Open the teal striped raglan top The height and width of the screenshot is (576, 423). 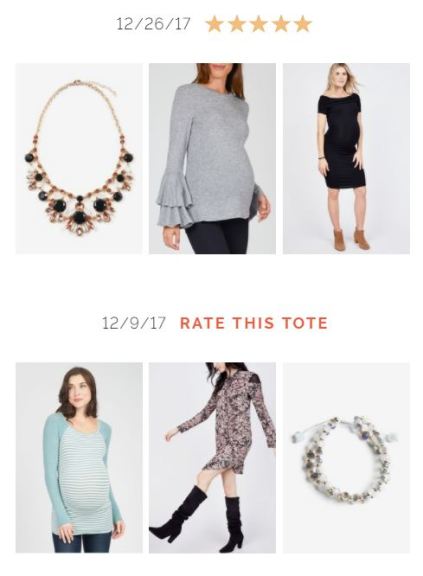tap(79, 458)
